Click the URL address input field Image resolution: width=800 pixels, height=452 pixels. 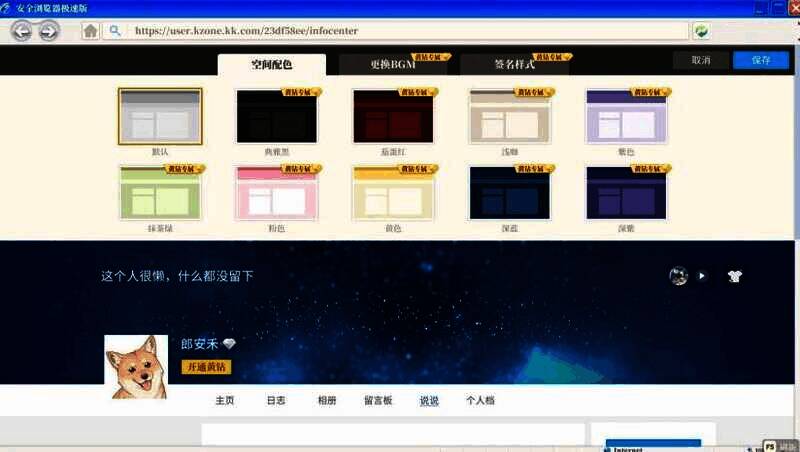400,31
